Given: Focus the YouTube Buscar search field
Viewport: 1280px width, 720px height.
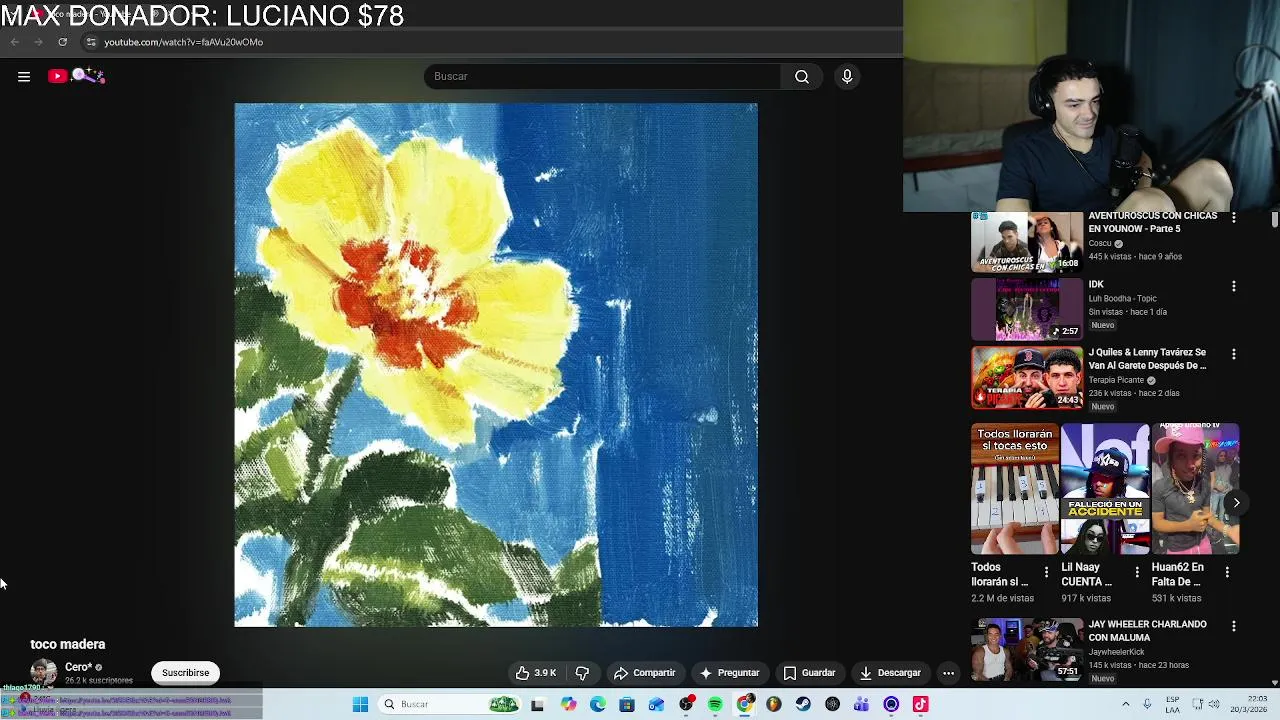Looking at the screenshot, I should tap(603, 76).
